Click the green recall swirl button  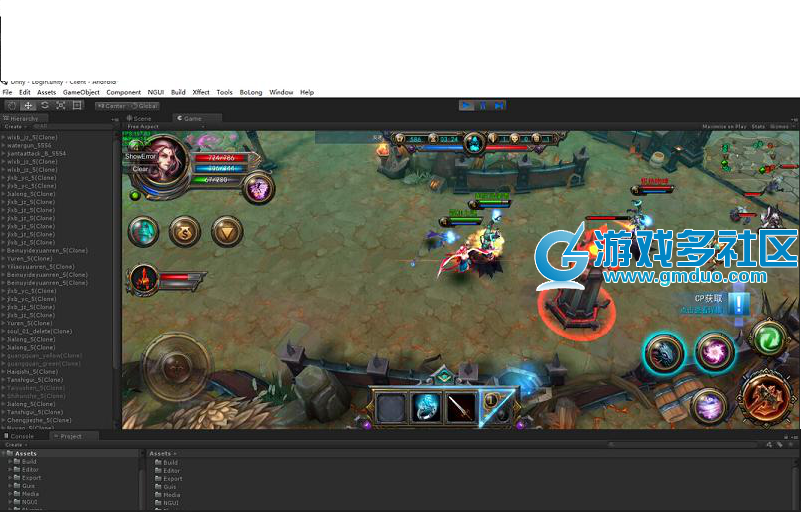[x=769, y=338]
